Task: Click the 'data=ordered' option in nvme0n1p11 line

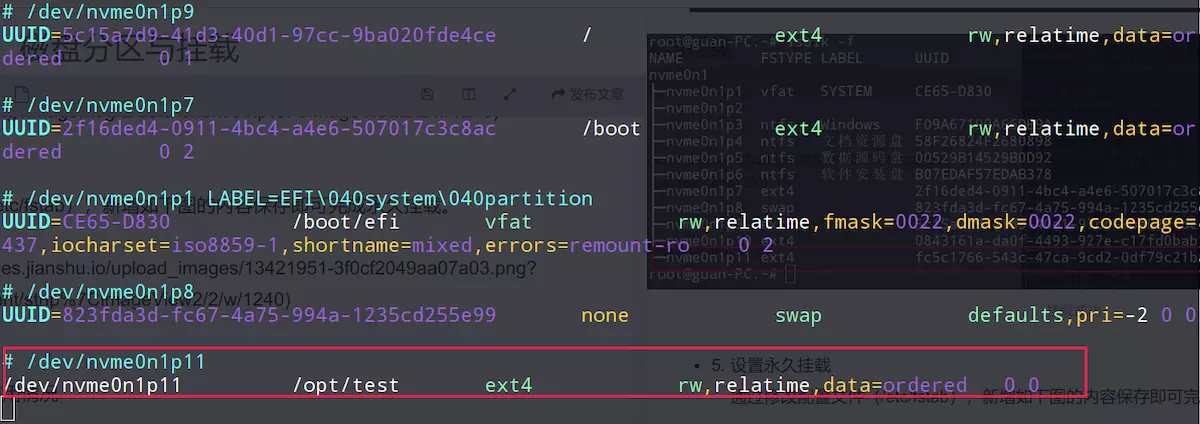Action: tap(895, 385)
